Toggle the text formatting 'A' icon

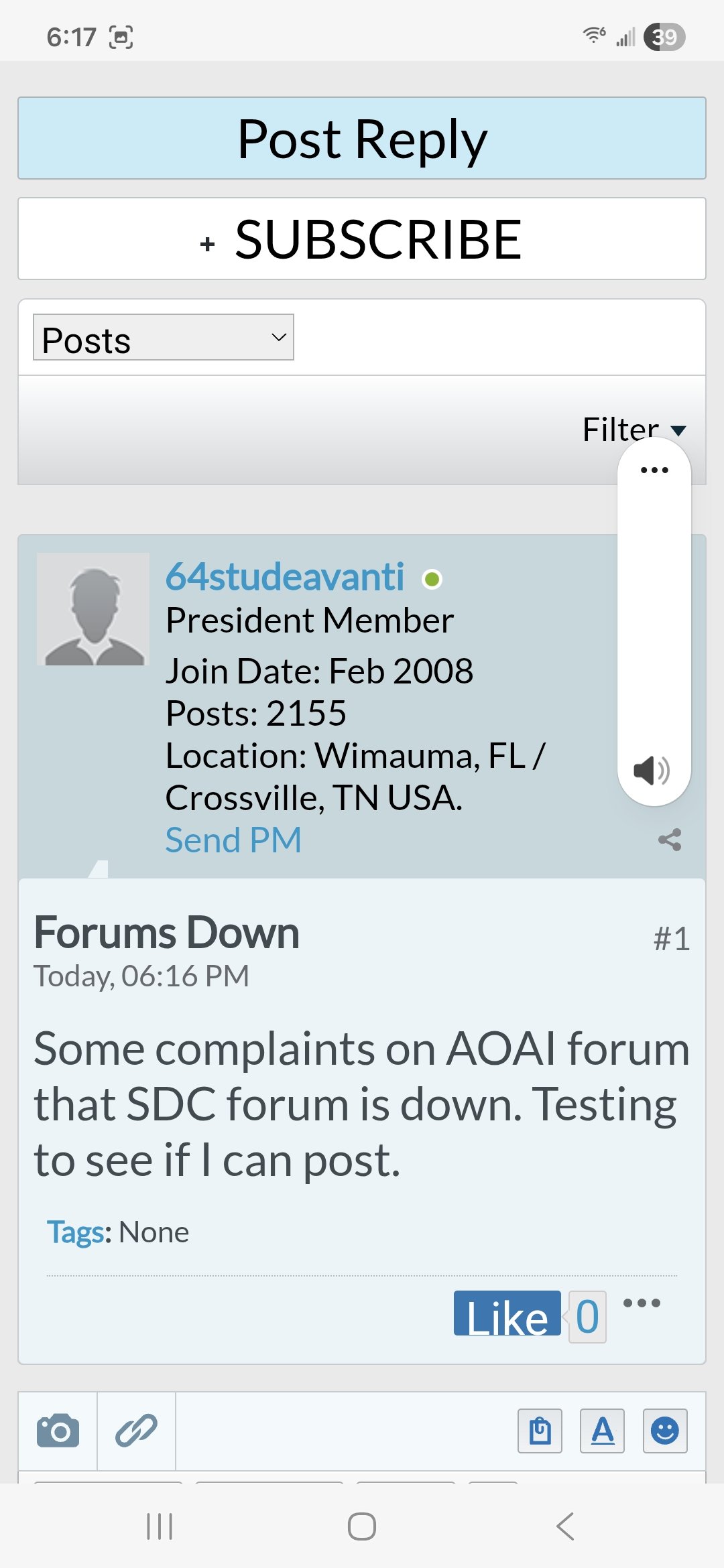602,1431
